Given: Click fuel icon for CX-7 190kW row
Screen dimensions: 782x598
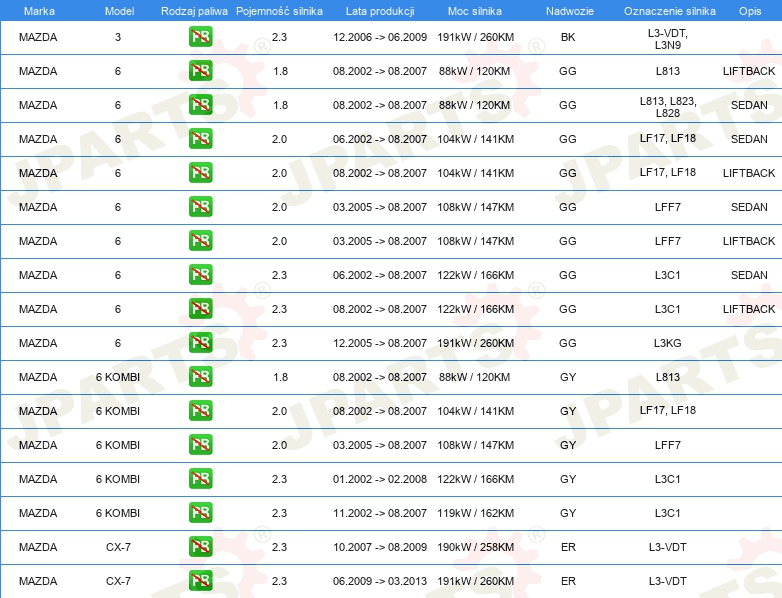Looking at the screenshot, I should [200, 547].
